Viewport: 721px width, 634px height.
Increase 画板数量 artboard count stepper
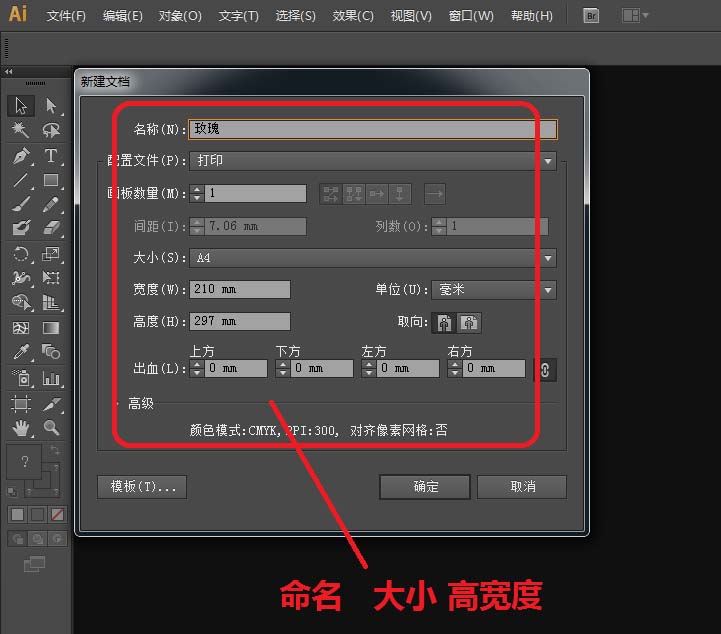197,189
